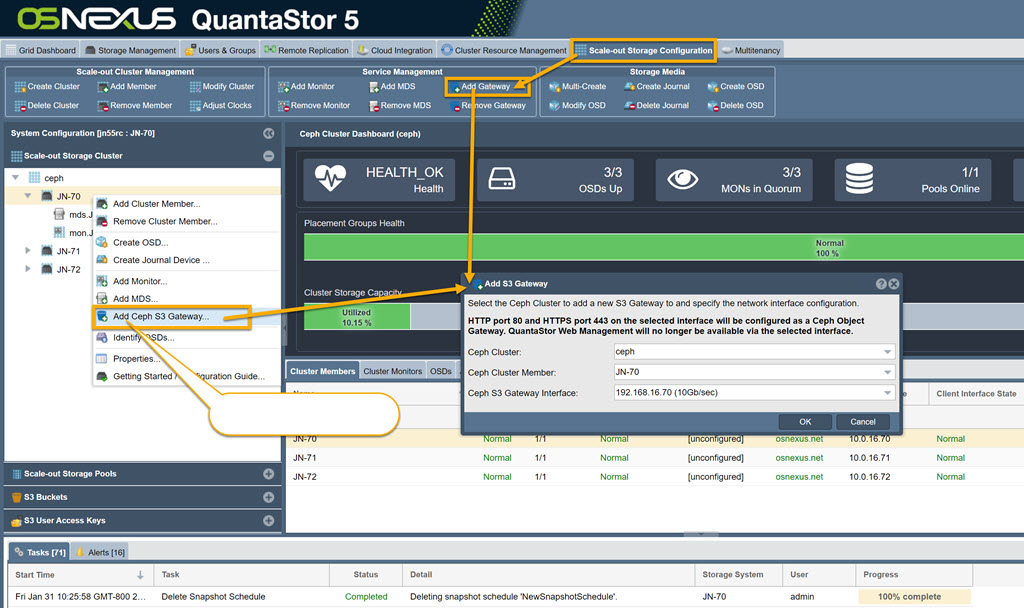This screenshot has height=608, width=1024.
Task: Select Scale-out Storage Configuration tab
Action: tap(644, 50)
